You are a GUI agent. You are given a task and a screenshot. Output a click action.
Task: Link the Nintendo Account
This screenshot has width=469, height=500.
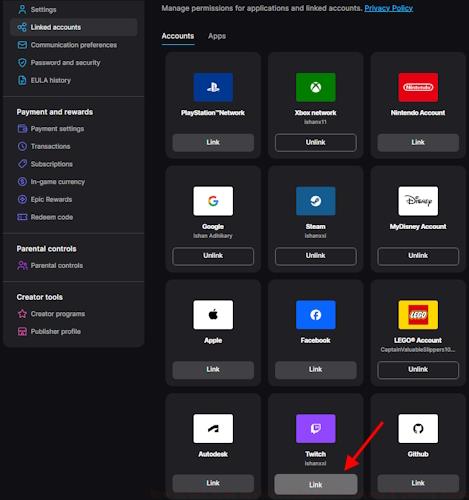(418, 142)
